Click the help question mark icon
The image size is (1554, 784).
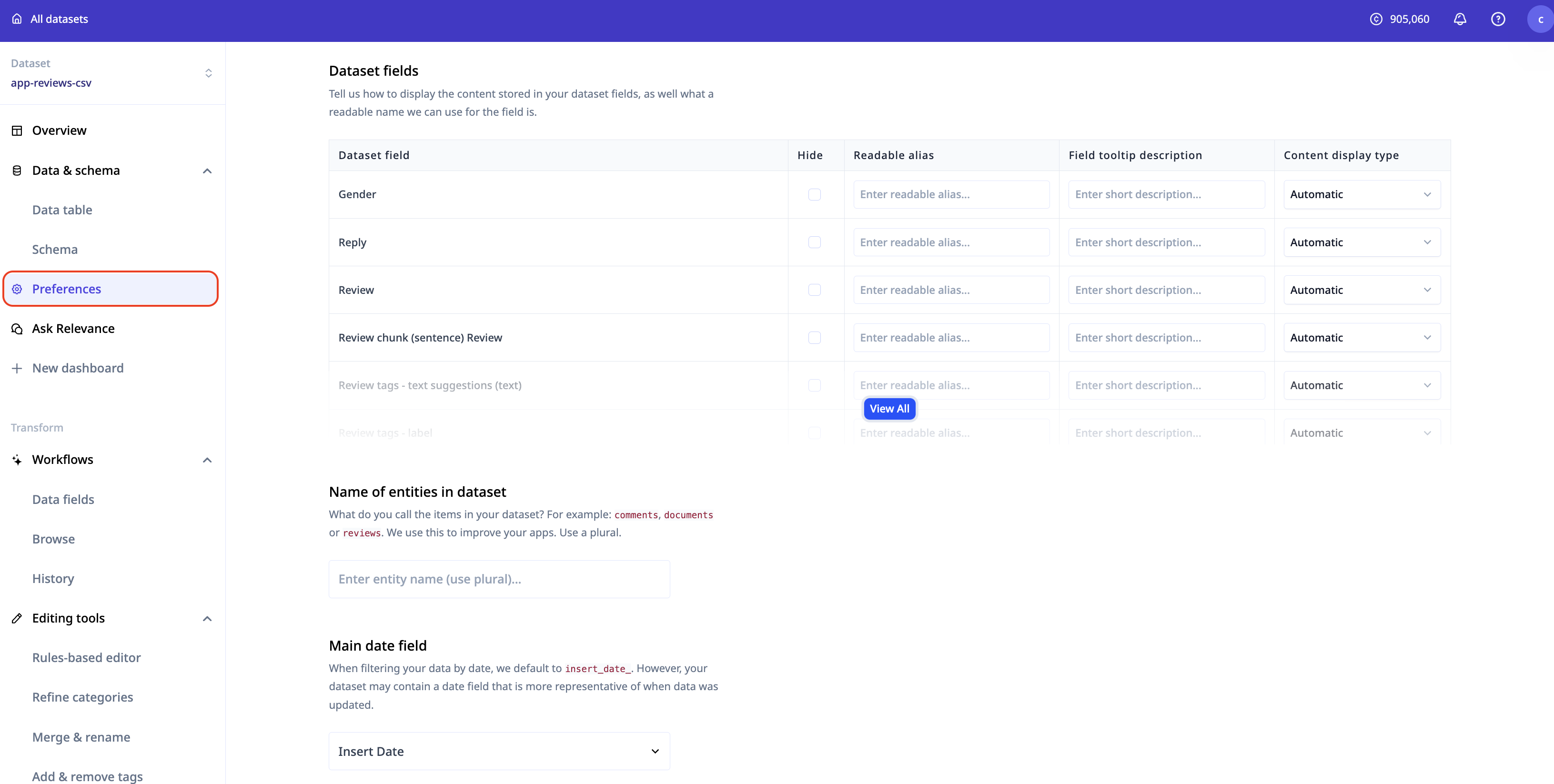[x=1497, y=19]
